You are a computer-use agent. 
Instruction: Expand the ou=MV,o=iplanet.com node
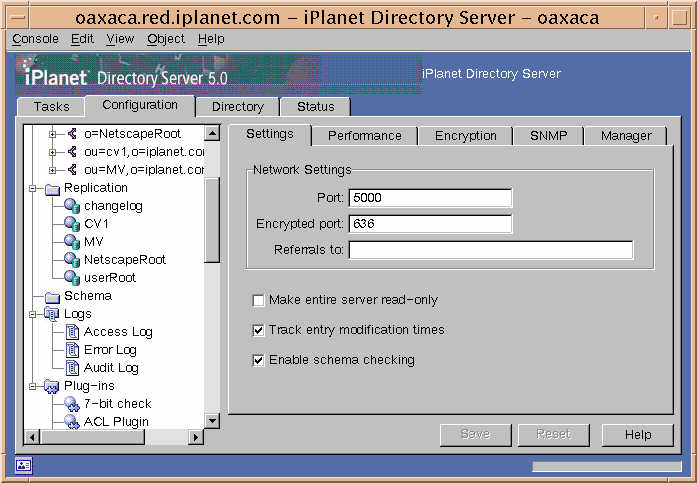pyautogui.click(x=52, y=170)
